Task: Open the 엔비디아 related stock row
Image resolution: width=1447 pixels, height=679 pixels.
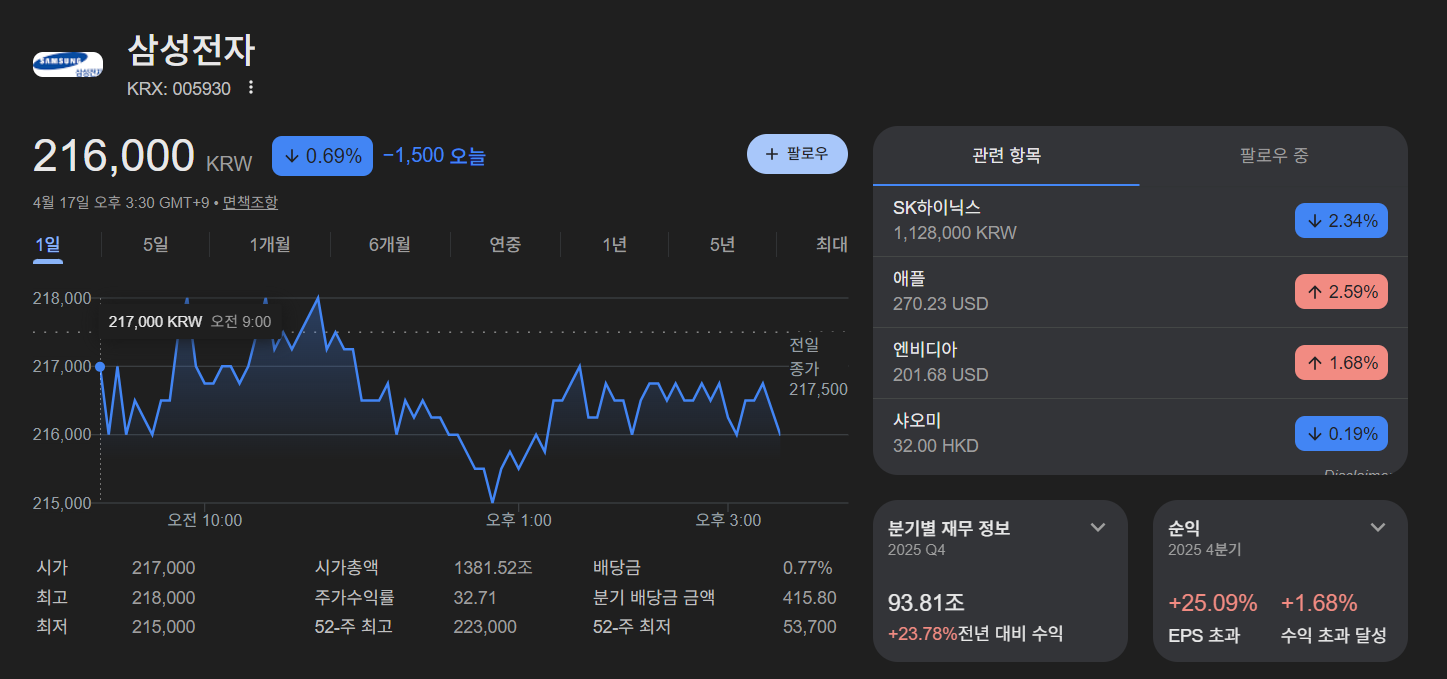Action: (x=1140, y=363)
